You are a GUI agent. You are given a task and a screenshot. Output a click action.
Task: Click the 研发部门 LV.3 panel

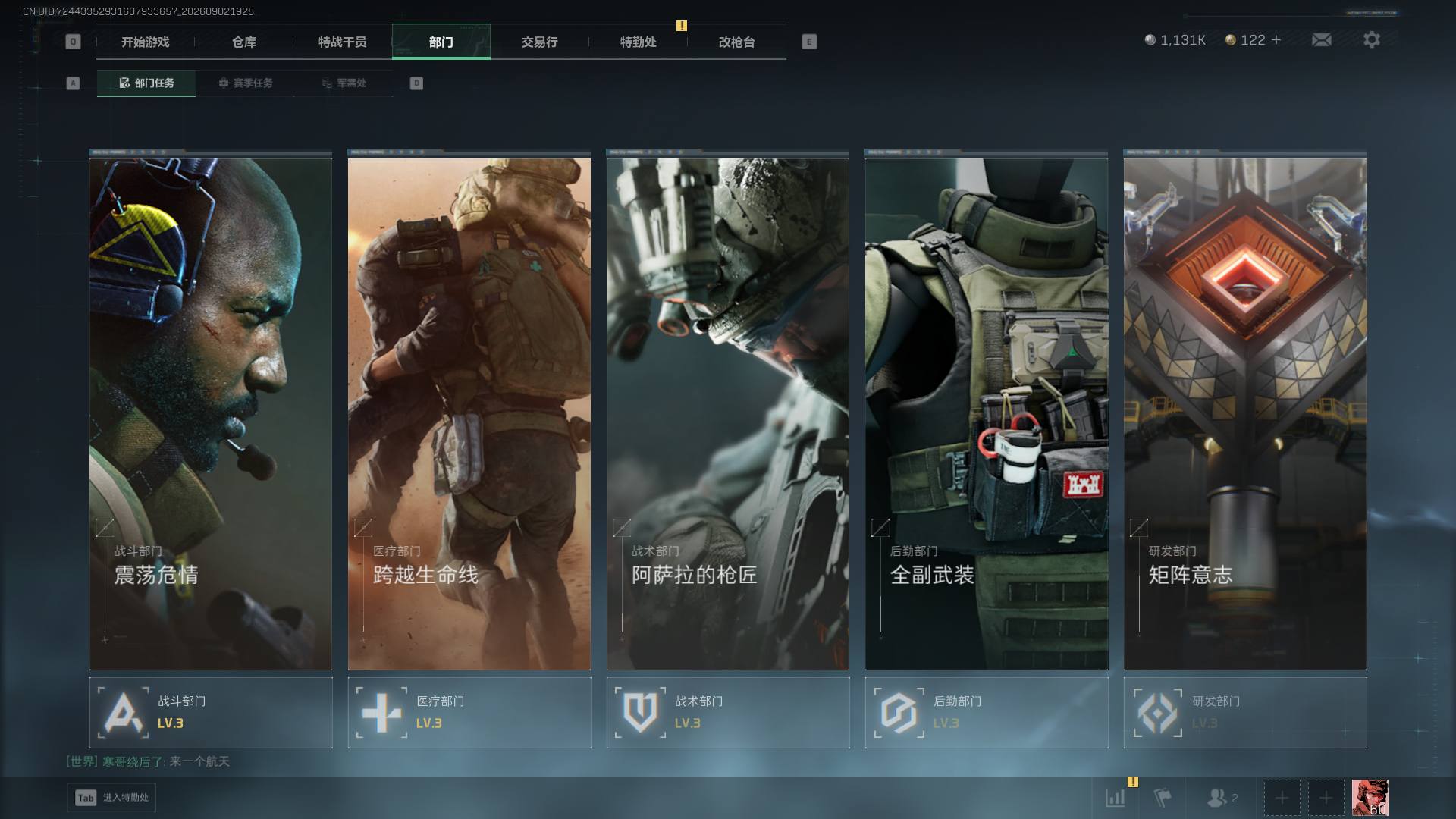pos(1245,713)
